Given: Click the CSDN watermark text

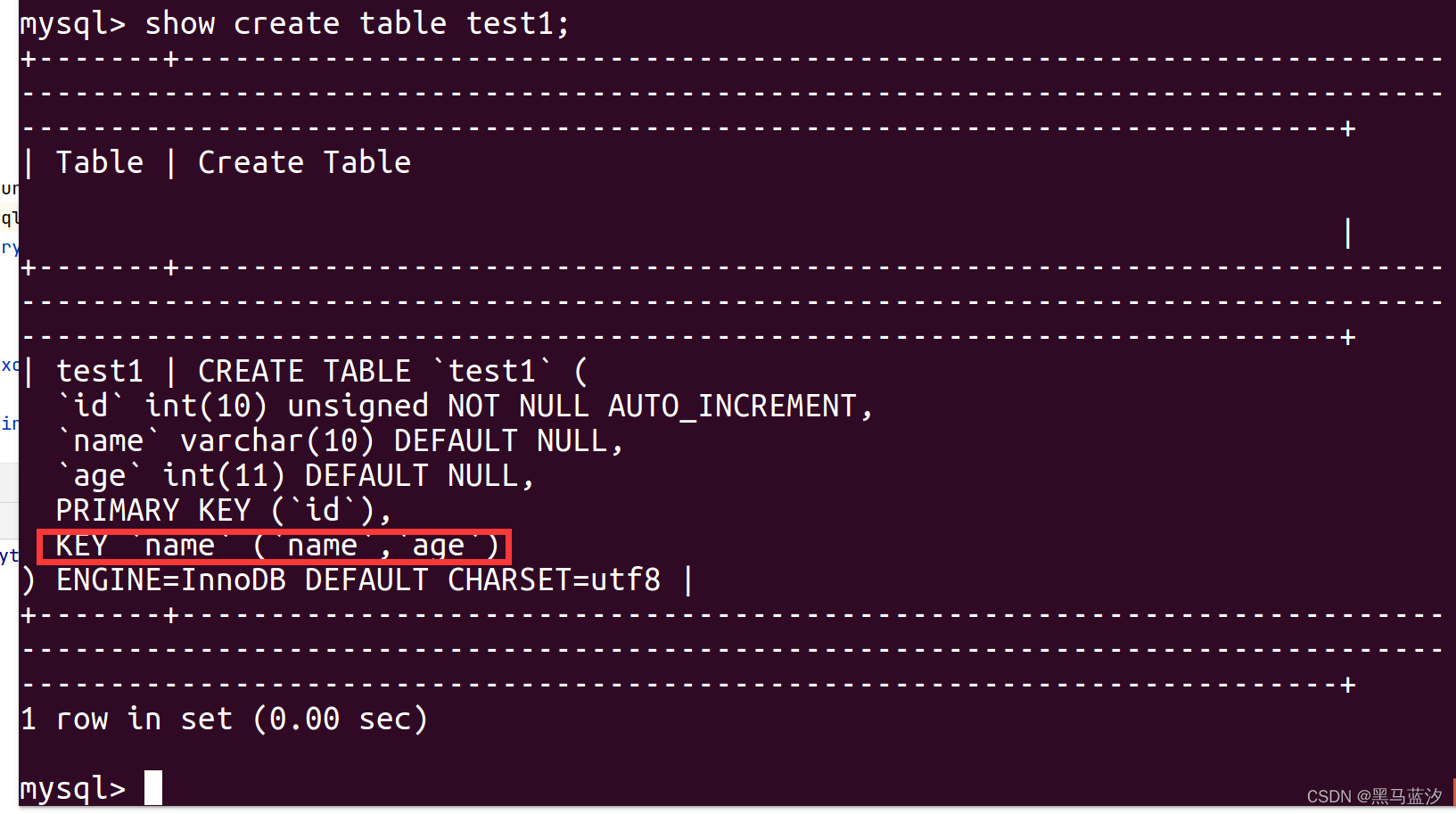Looking at the screenshot, I should click(x=1374, y=796).
